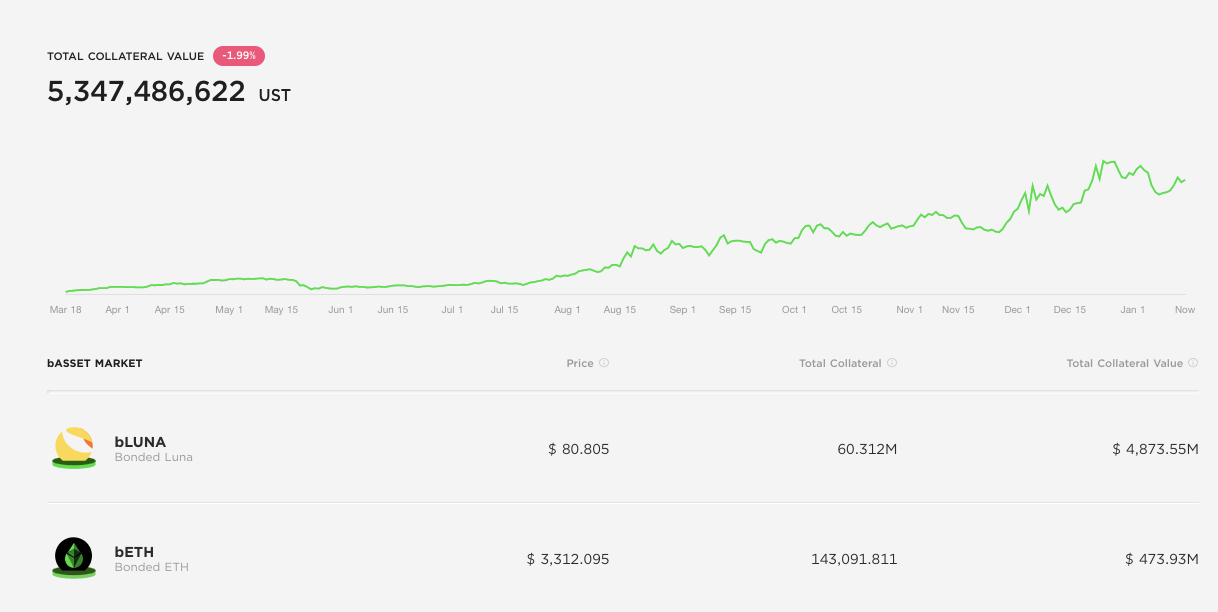Viewport: 1218px width, 612px height.
Task: Click the bETH collateral value $ 473.93M
Action: (1161, 559)
